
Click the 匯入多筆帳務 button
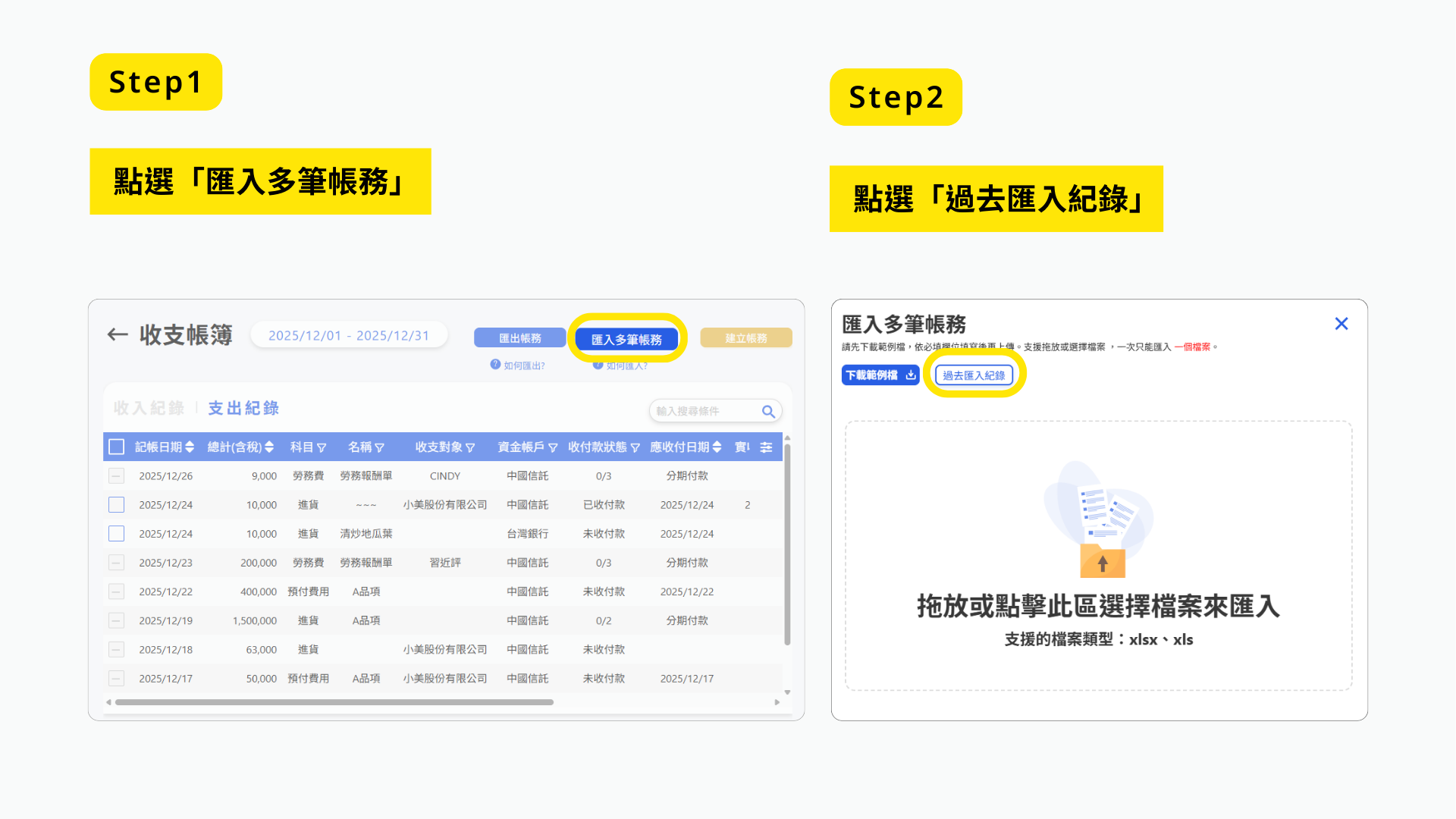[626, 339]
